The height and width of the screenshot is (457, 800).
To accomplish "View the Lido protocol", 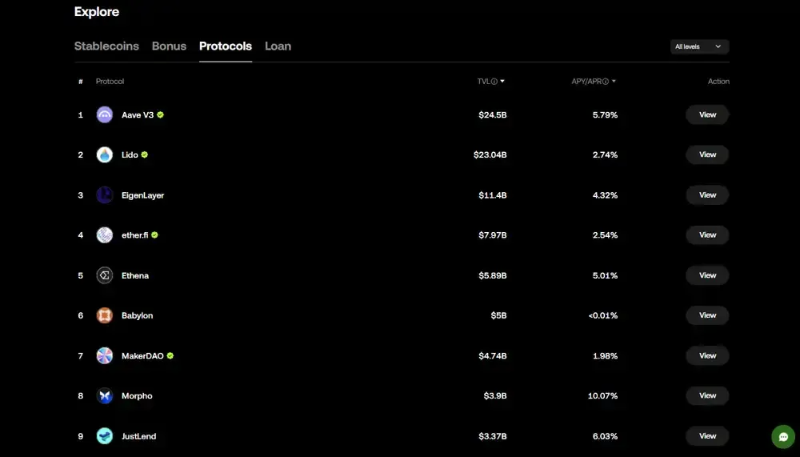I will coord(707,155).
